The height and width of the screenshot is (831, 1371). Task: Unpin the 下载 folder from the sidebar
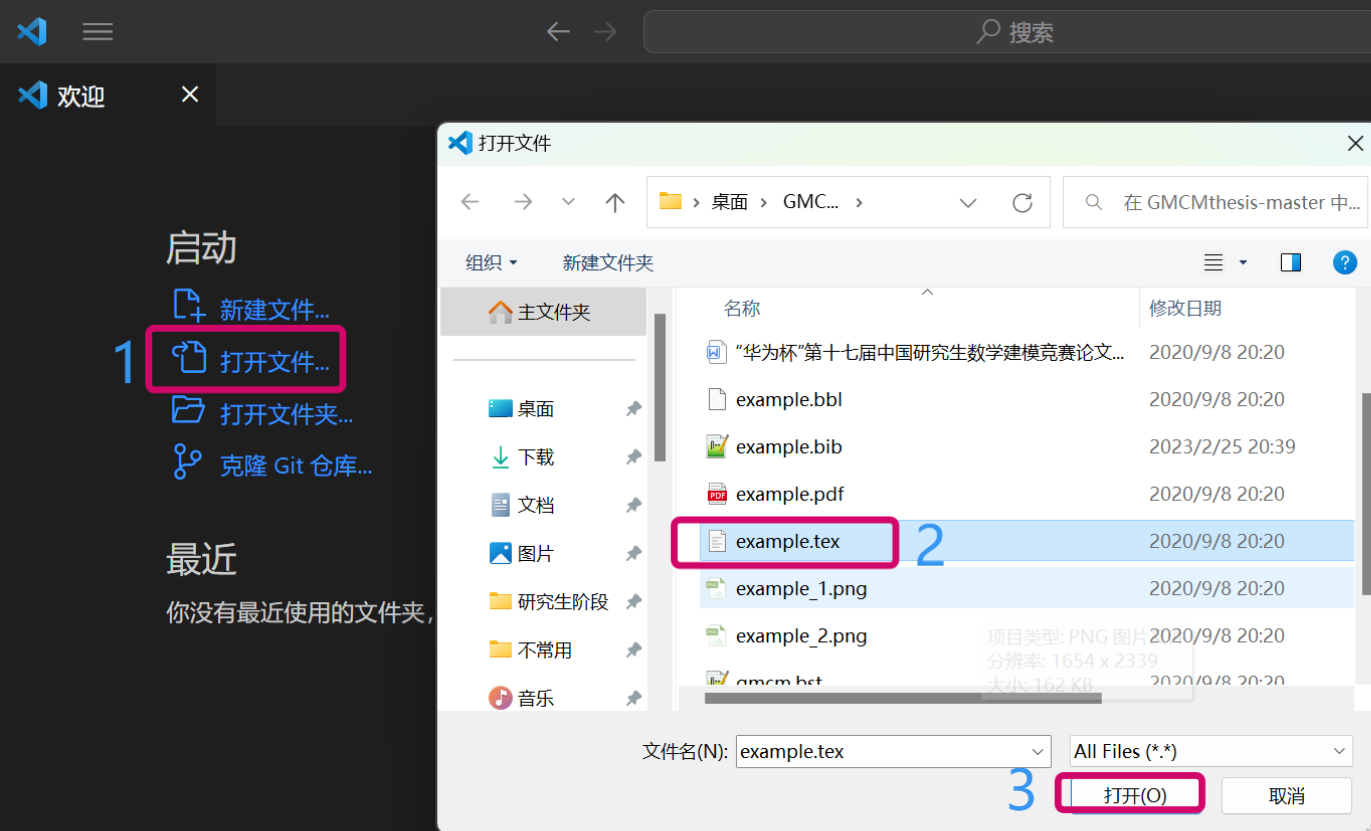pos(633,456)
